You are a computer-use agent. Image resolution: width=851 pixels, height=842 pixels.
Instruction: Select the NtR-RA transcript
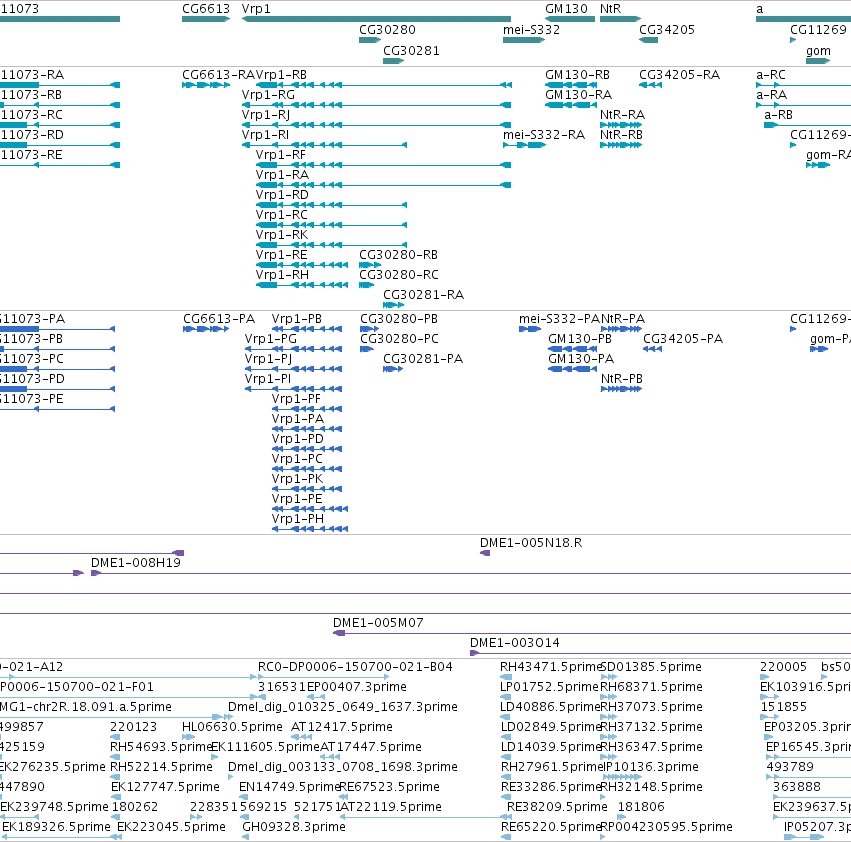(x=621, y=125)
